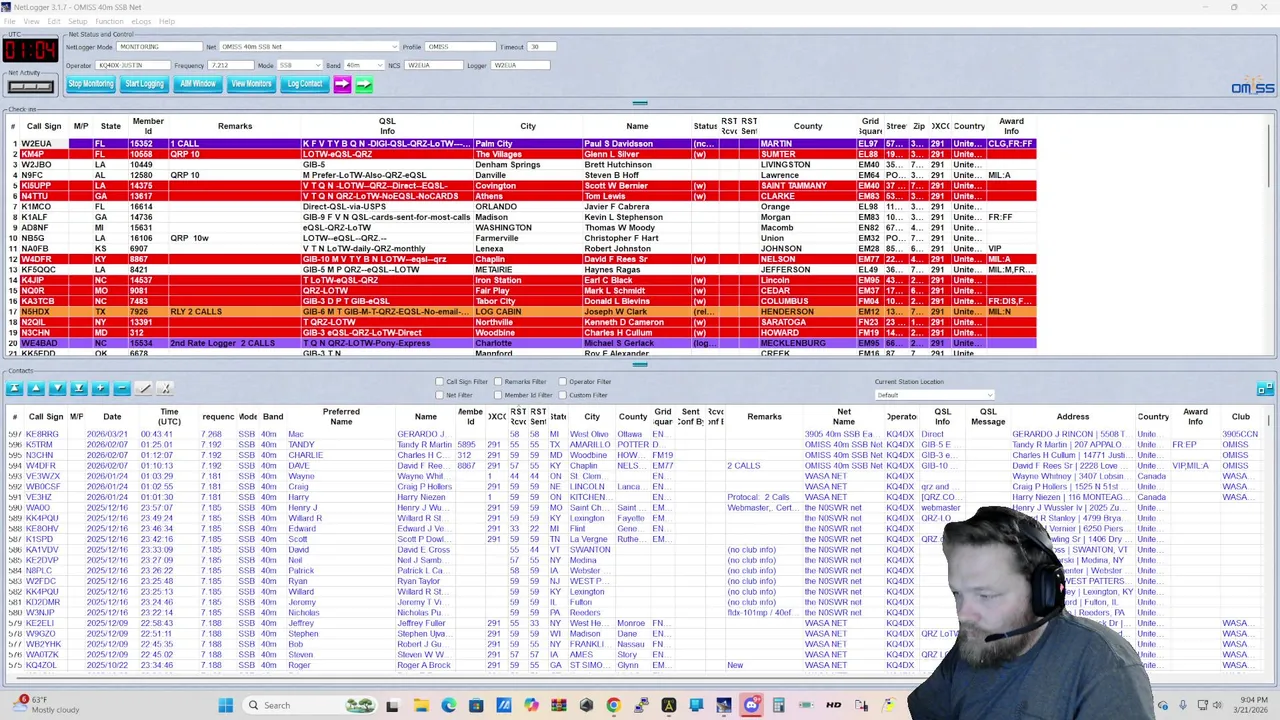Screen dimensions: 1280x720
Task: Open Google Chrome from taskbar
Action: pos(613,705)
